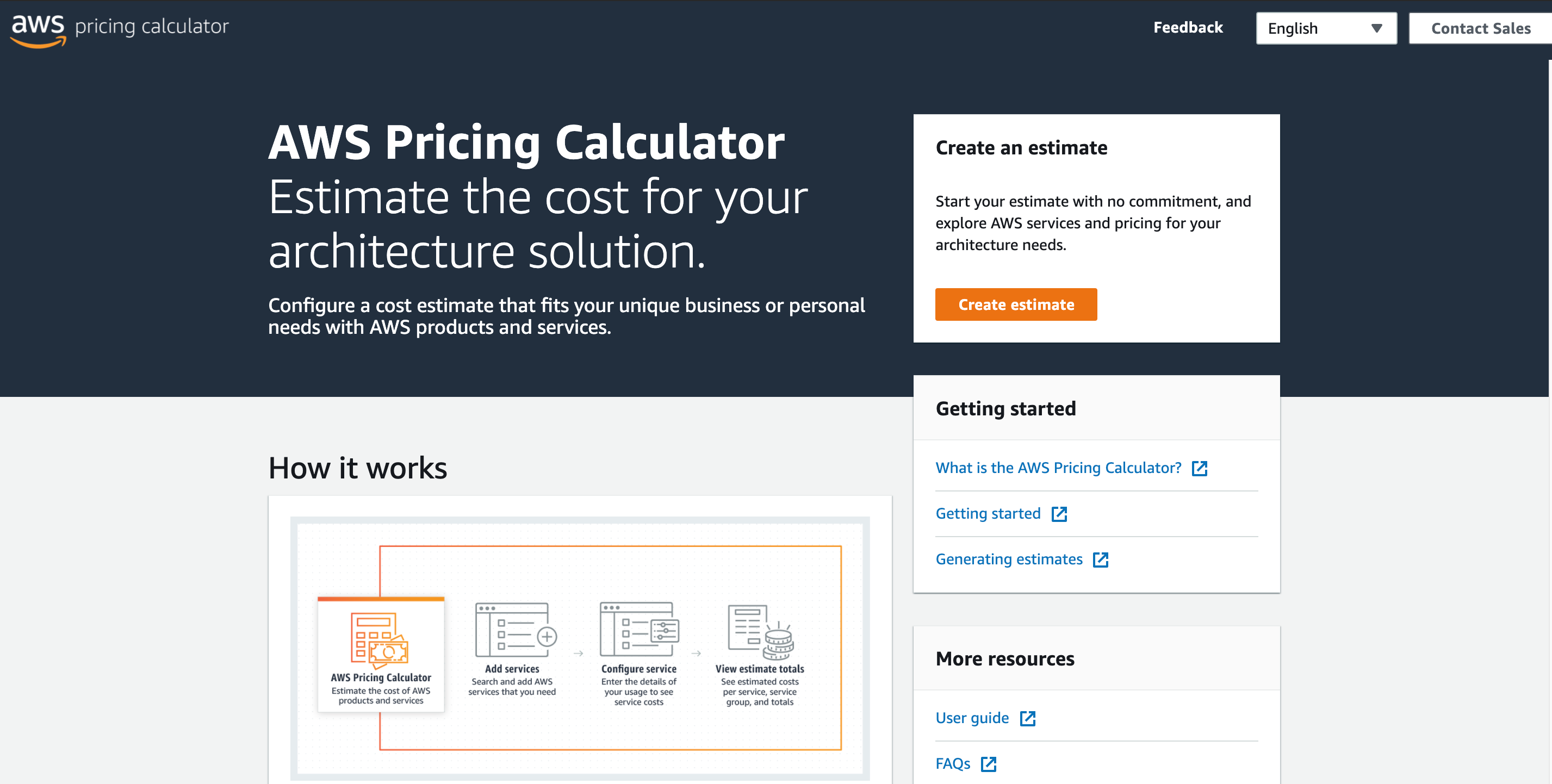1552x784 pixels.
Task: Click the orange AWS Pricing Calculator diagram icon
Action: [x=380, y=640]
